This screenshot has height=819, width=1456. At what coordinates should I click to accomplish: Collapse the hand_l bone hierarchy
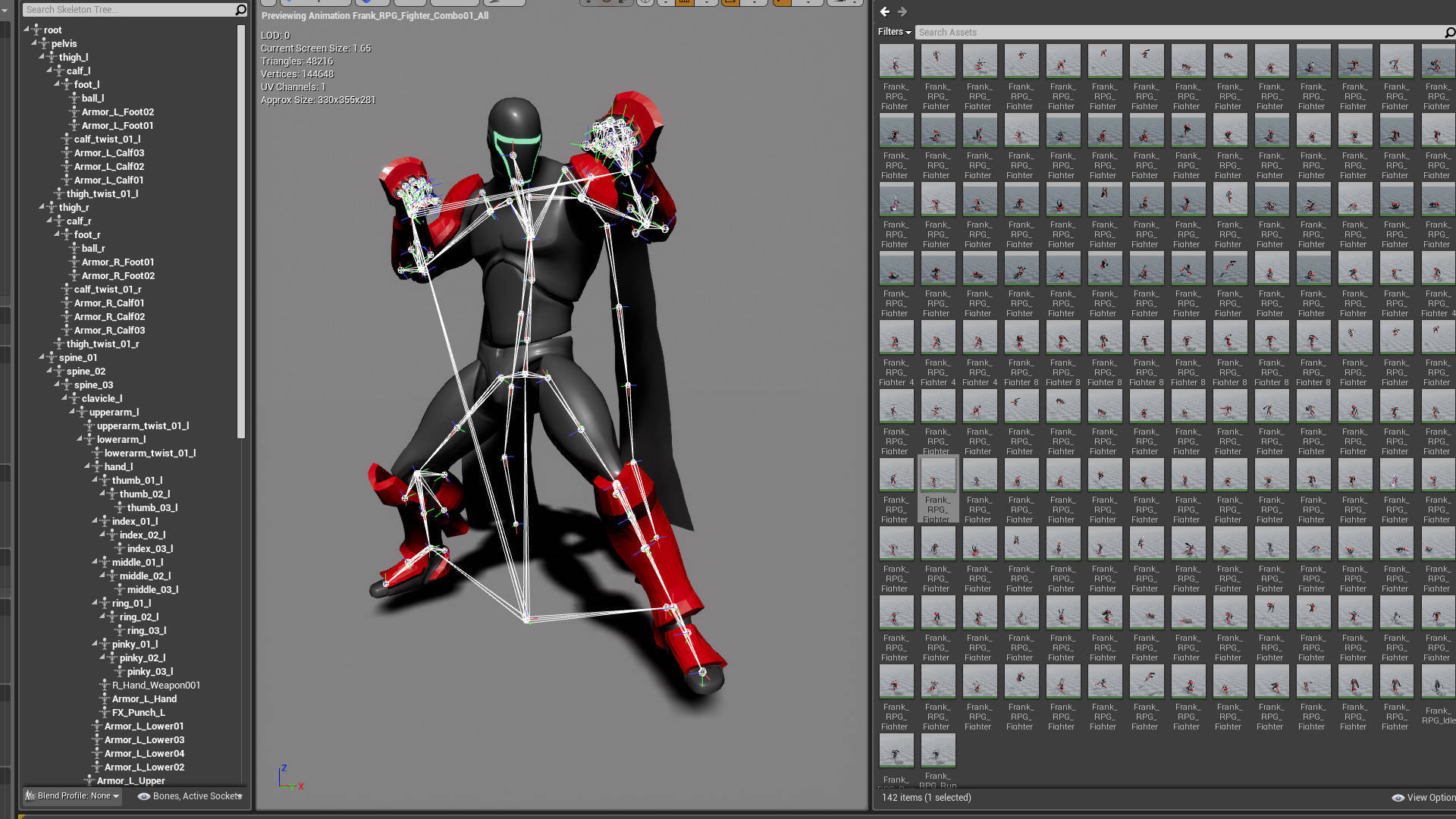87,466
